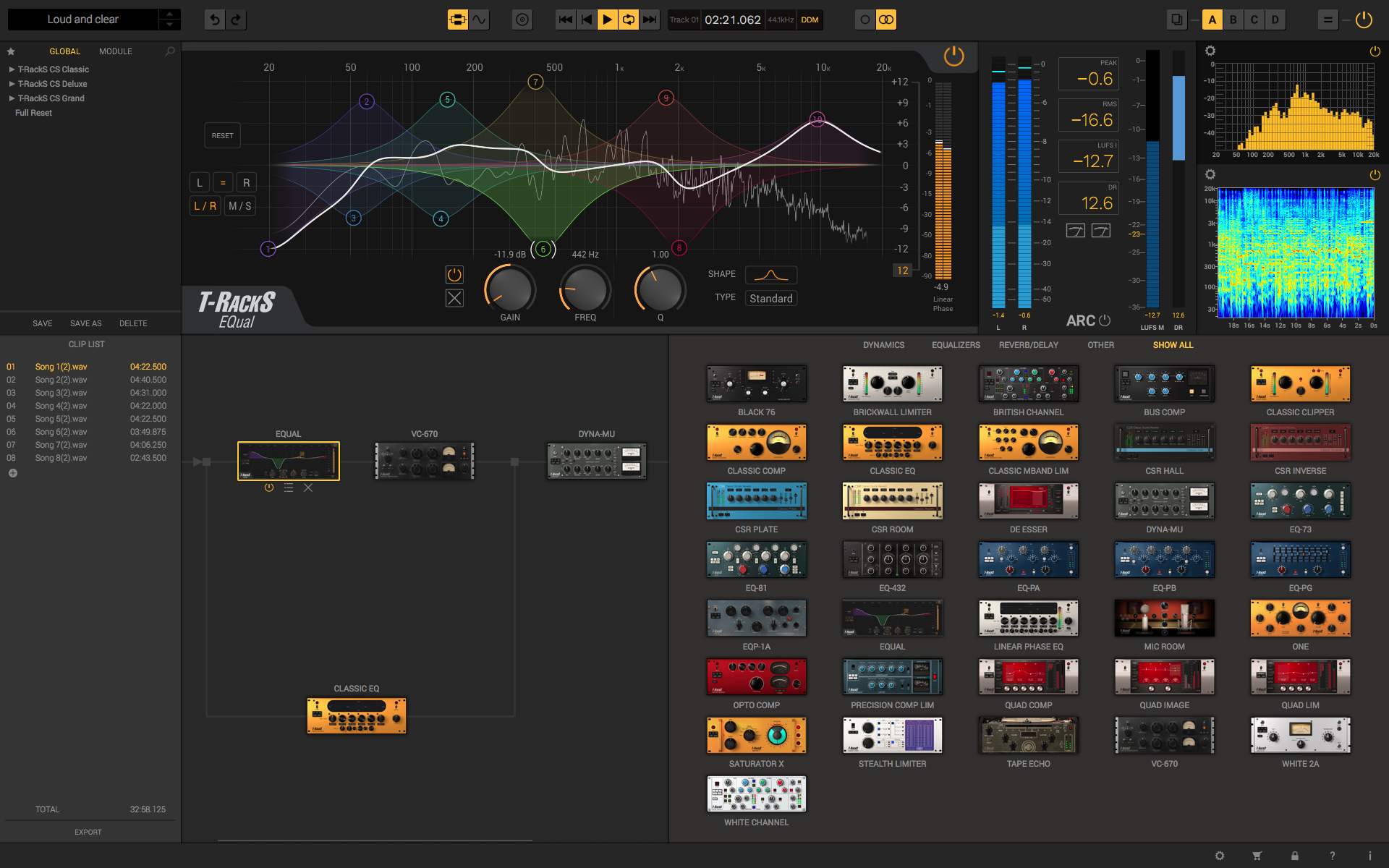This screenshot has width=1389, height=868.
Task: Select the L channel button
Action: 200,183
